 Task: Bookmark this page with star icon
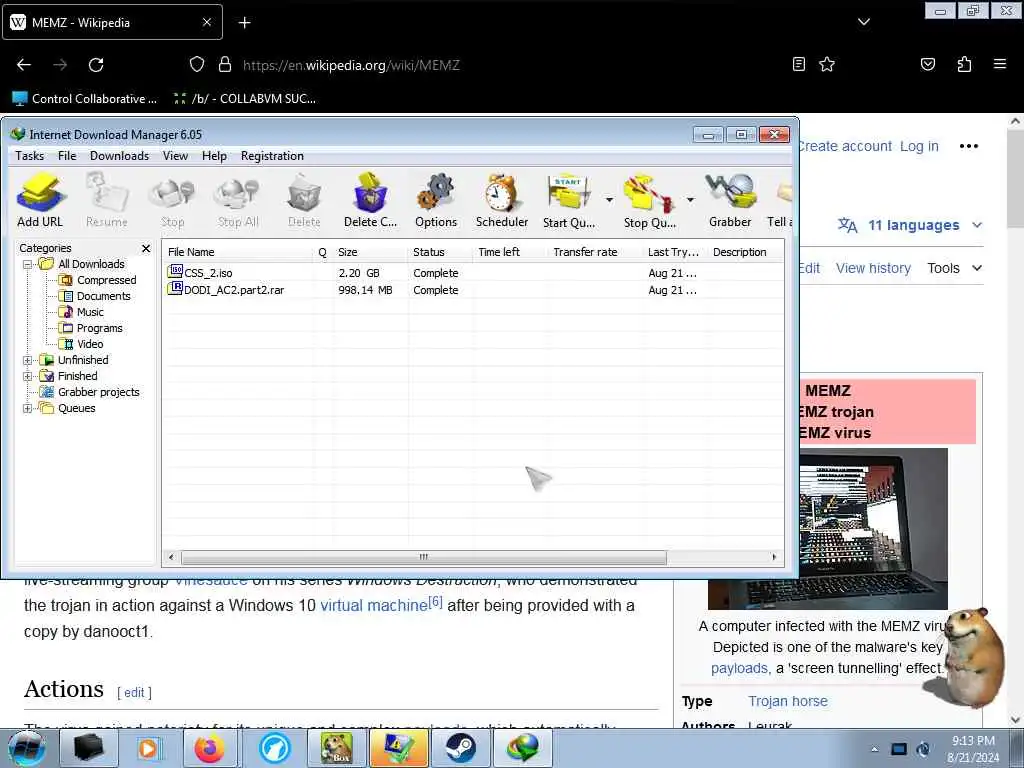pyautogui.click(x=827, y=64)
